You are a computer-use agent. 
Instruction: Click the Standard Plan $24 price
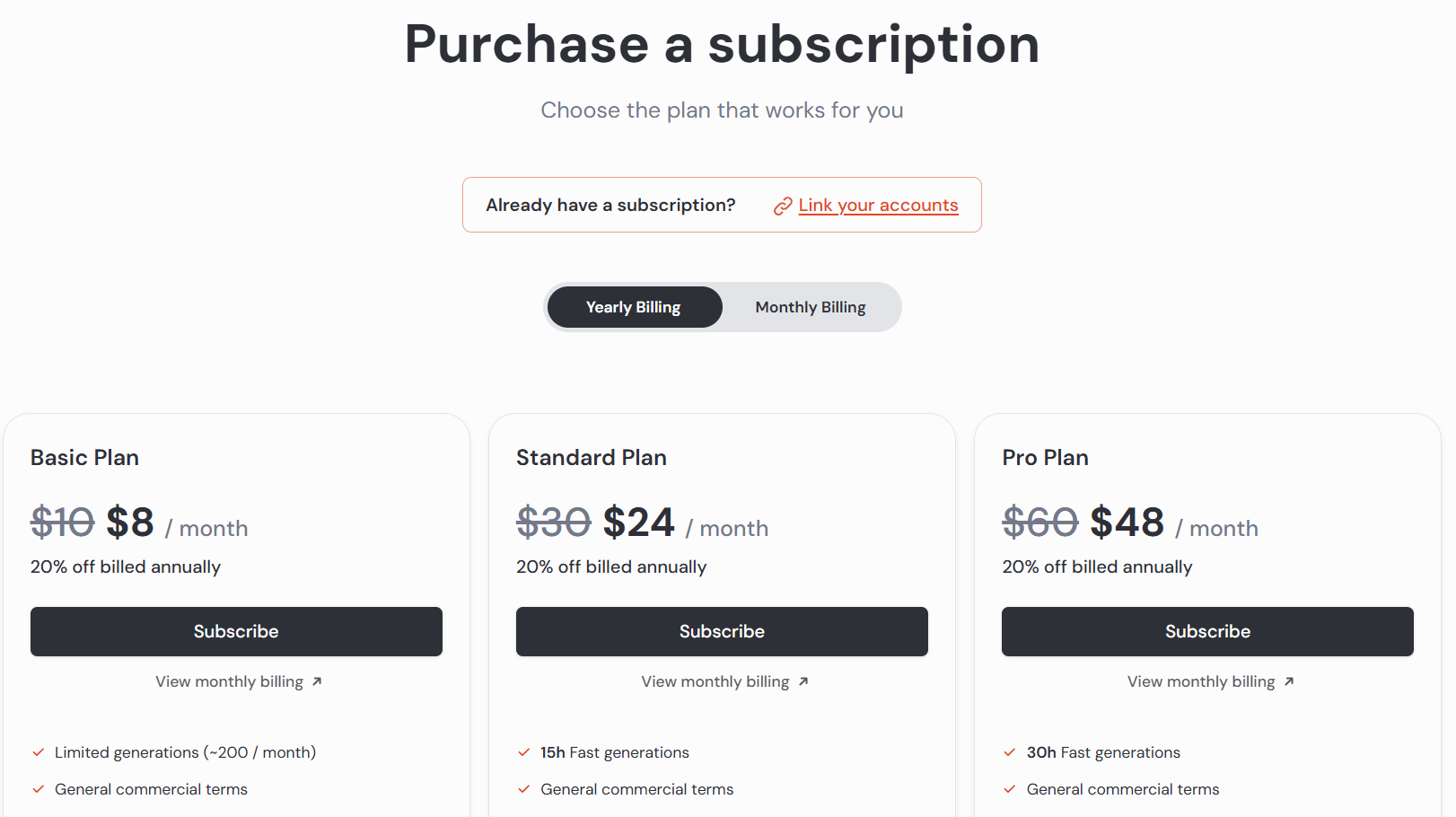[638, 523]
